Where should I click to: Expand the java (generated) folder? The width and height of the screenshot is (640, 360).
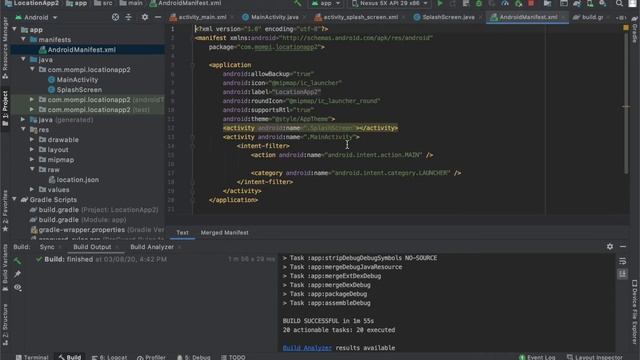tap(24, 120)
